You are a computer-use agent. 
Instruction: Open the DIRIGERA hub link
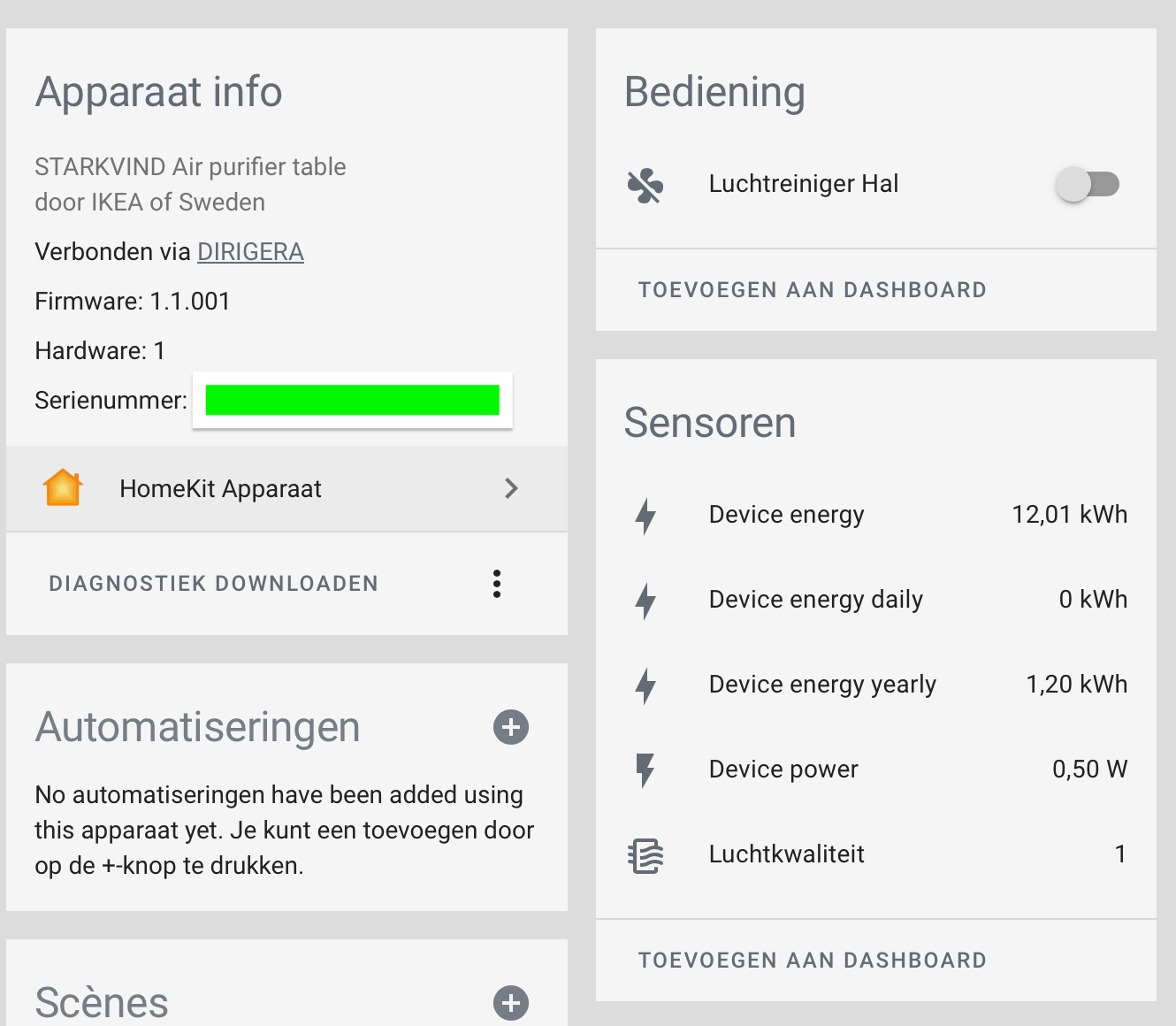tap(250, 252)
